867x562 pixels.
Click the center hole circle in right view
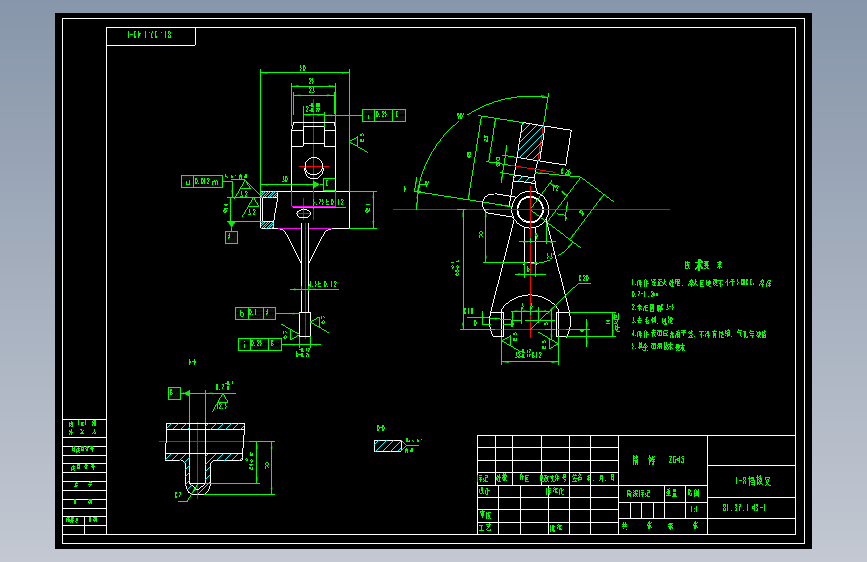pos(530,210)
